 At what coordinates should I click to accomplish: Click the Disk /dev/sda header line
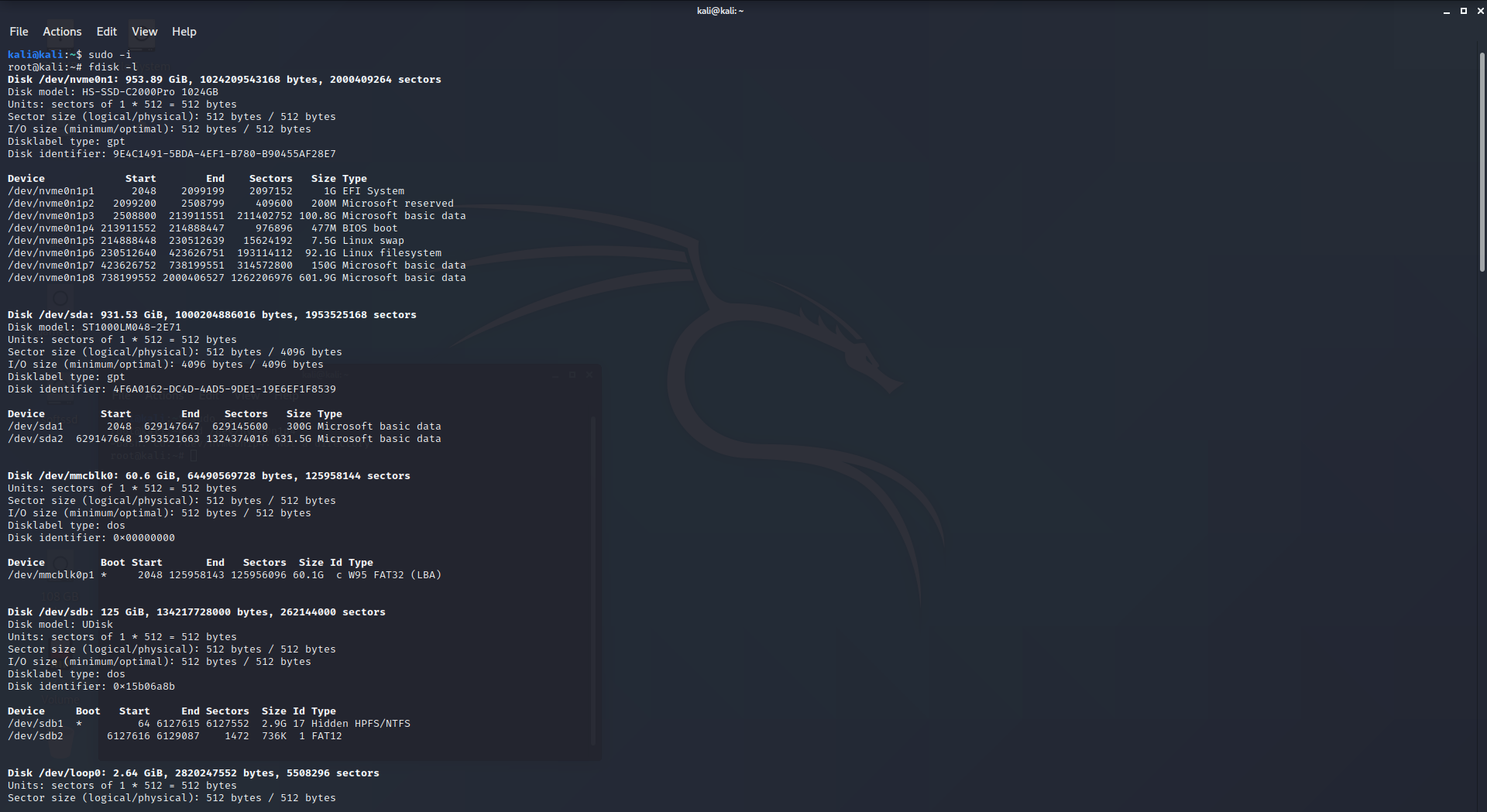[x=212, y=315]
